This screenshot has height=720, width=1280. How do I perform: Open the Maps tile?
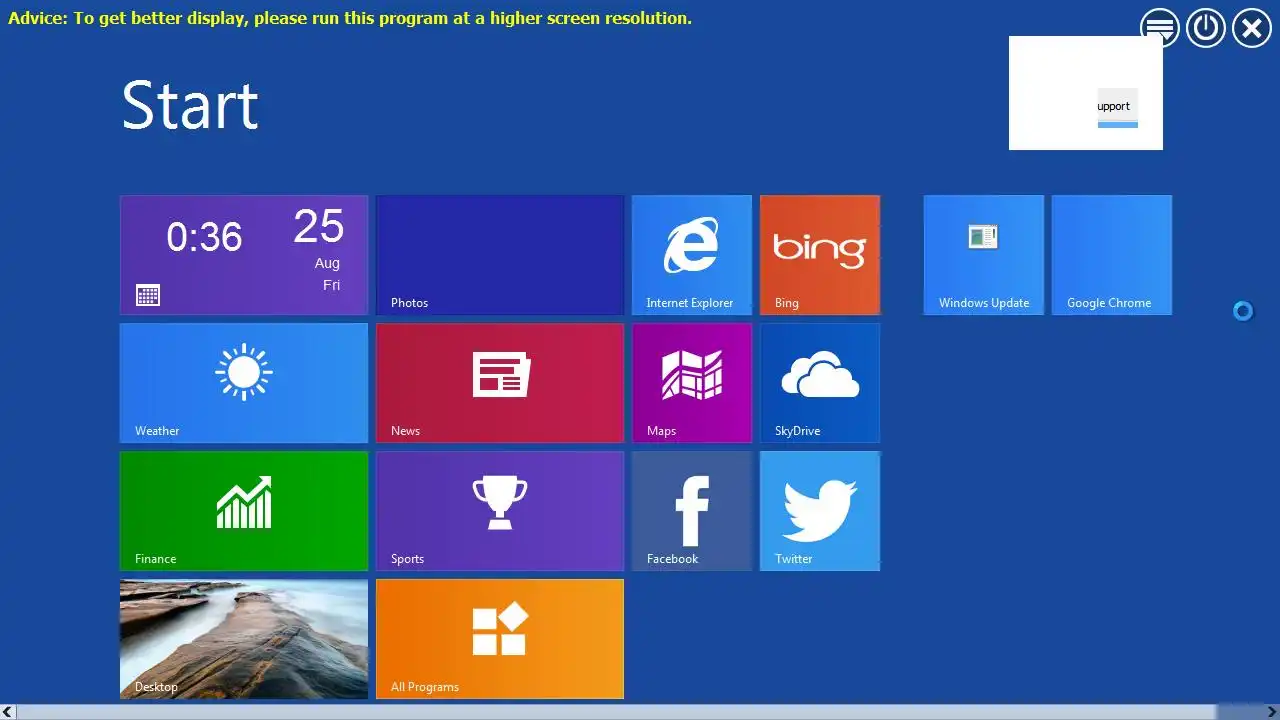point(692,383)
